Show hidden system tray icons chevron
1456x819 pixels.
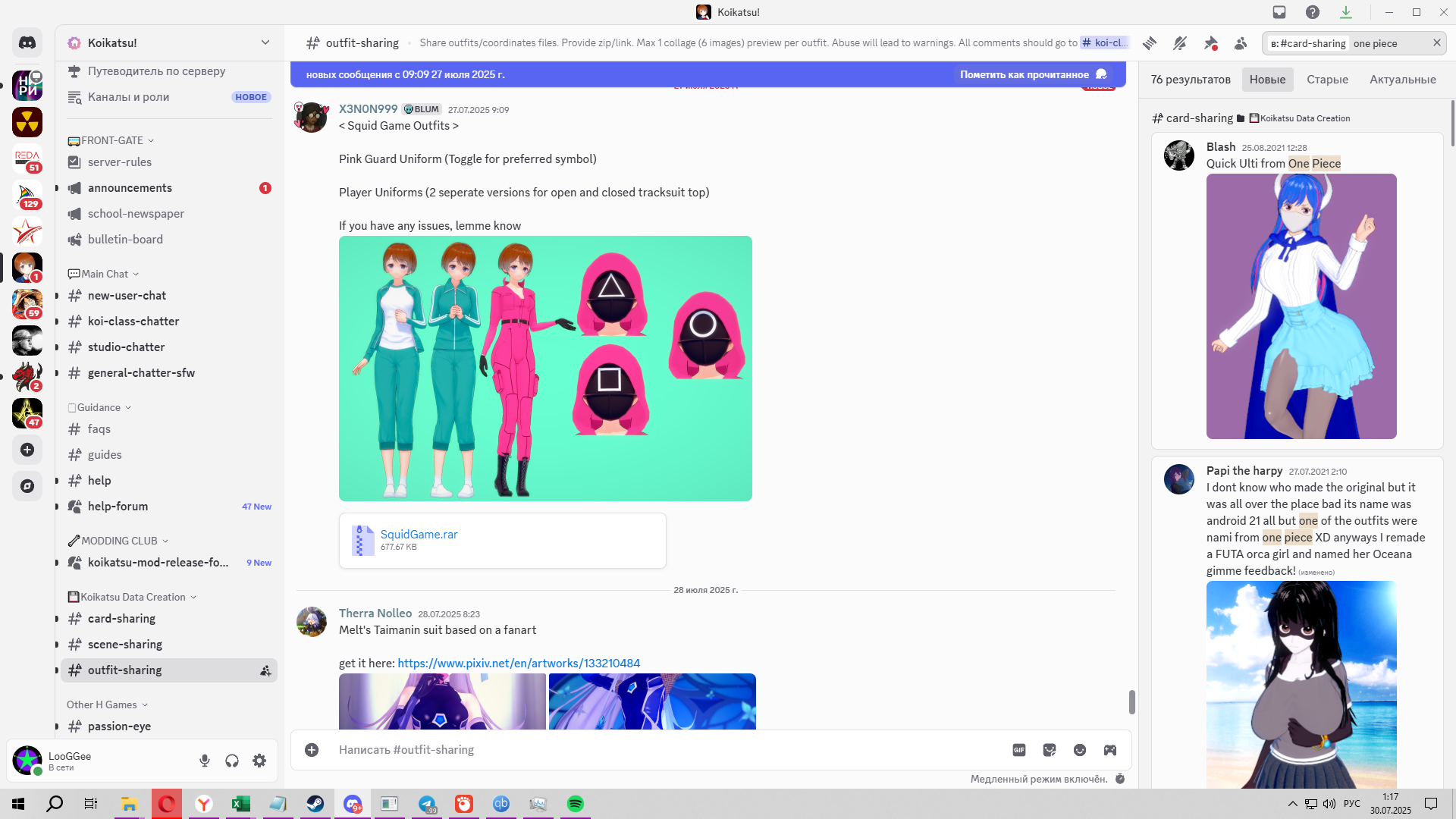click(x=1292, y=804)
